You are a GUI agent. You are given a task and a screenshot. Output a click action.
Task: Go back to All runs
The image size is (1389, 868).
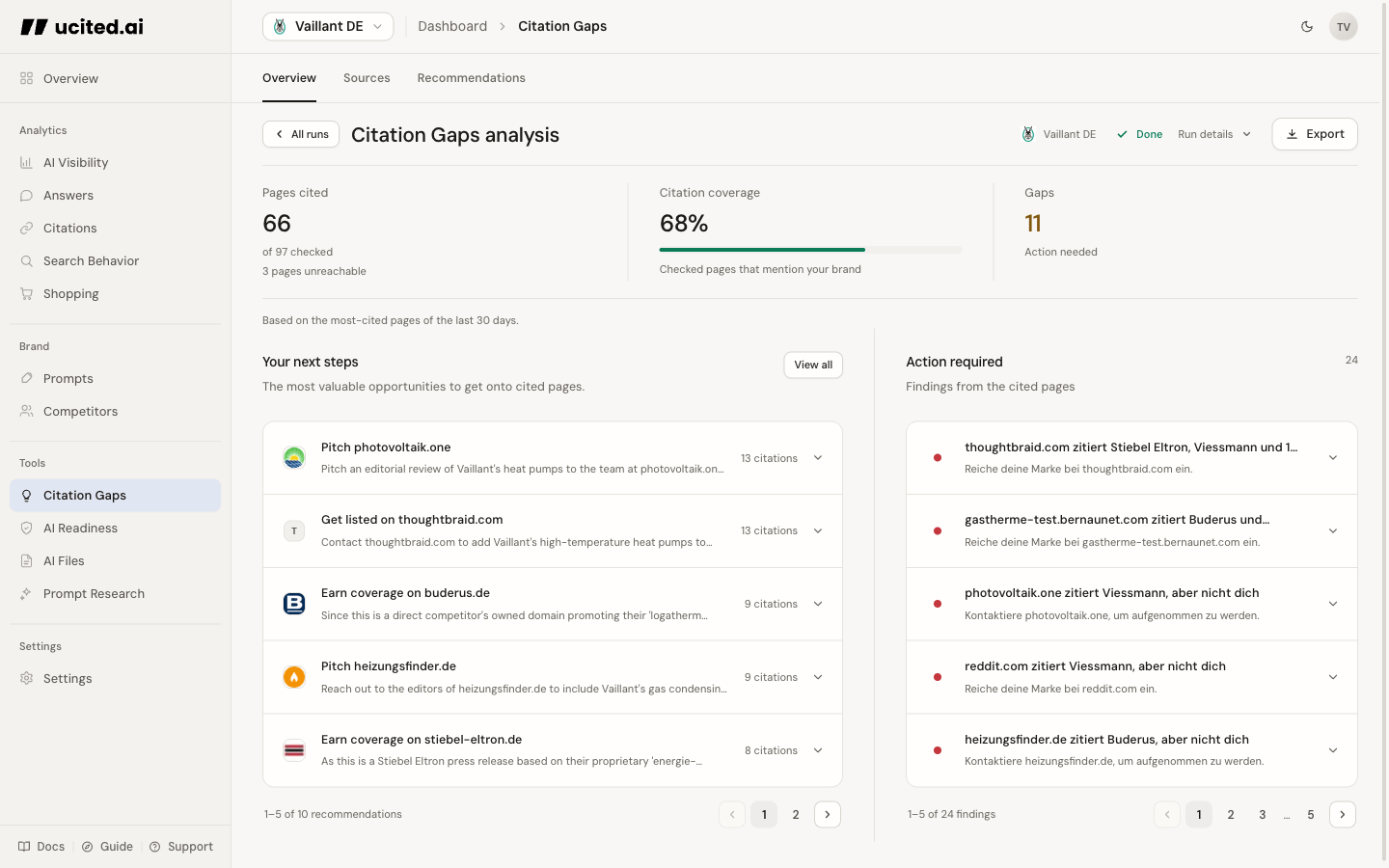(x=301, y=134)
